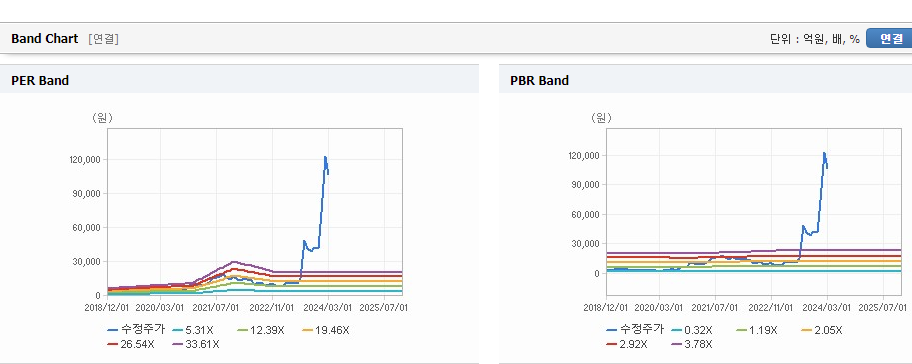Toggle the 2.05X legend series

click(x=821, y=330)
